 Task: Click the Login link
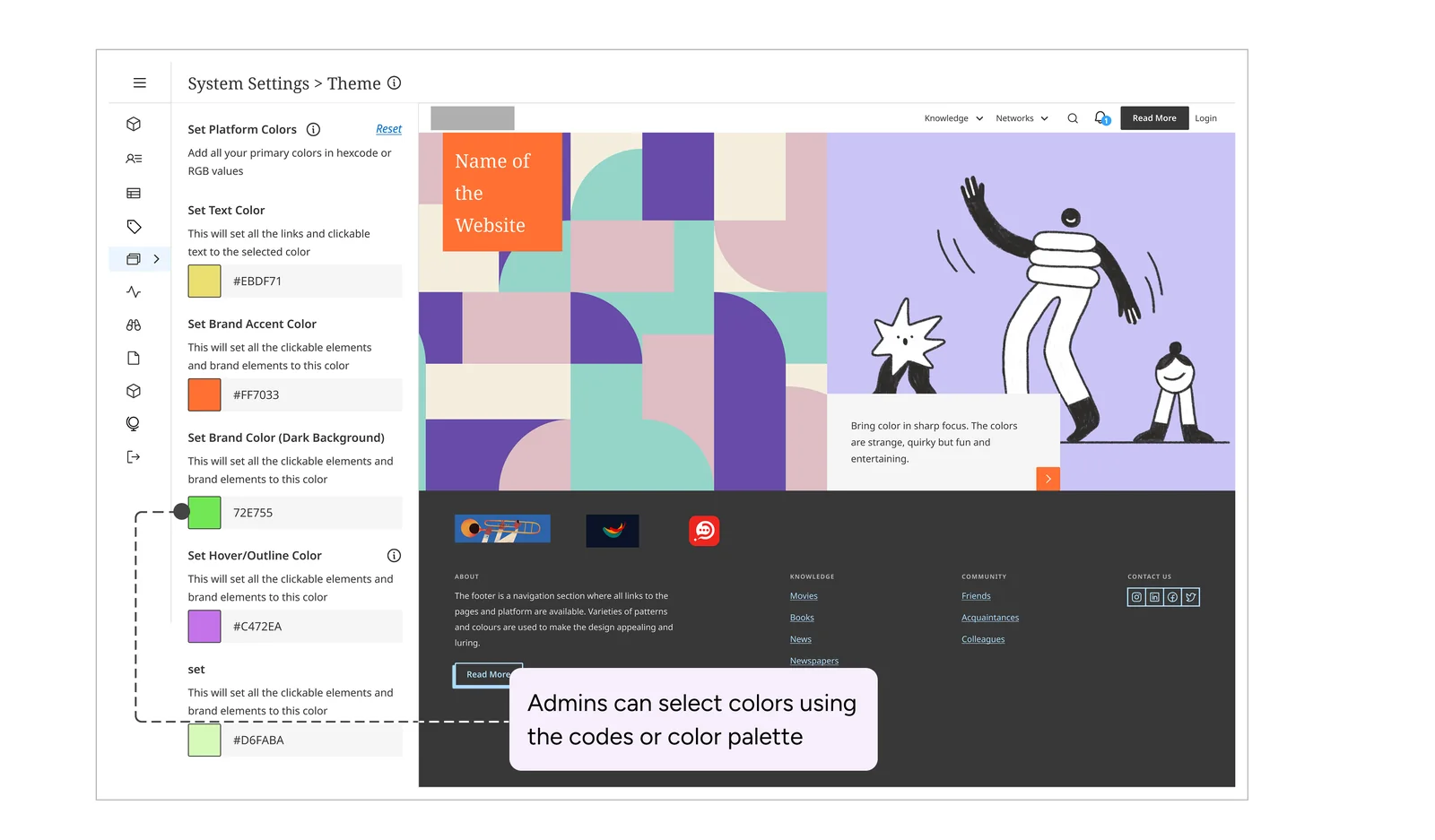click(x=1205, y=118)
